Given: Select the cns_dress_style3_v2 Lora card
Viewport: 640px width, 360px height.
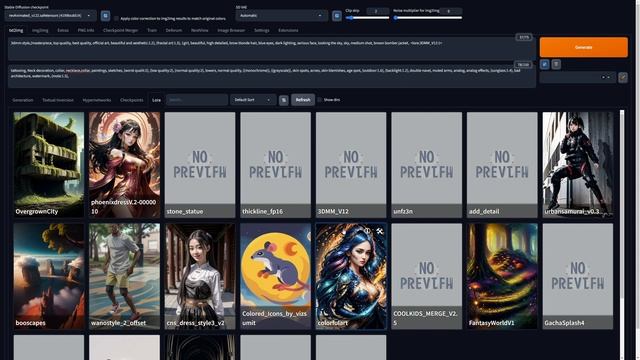Looking at the screenshot, I should pos(200,276).
